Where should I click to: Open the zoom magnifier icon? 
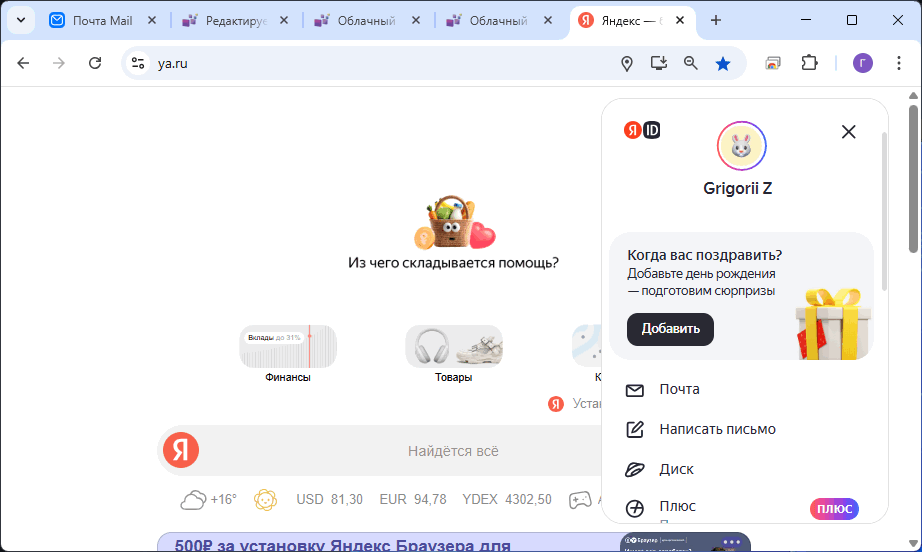(691, 63)
